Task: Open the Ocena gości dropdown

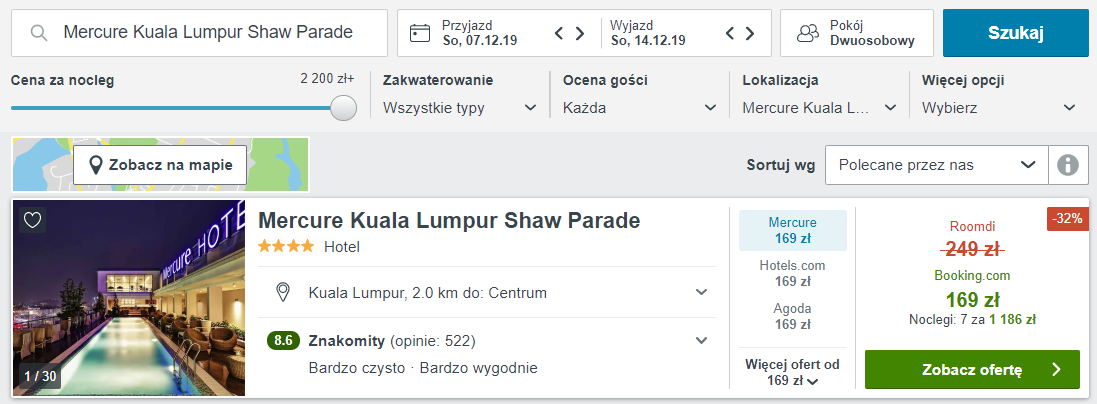Action: [x=640, y=107]
